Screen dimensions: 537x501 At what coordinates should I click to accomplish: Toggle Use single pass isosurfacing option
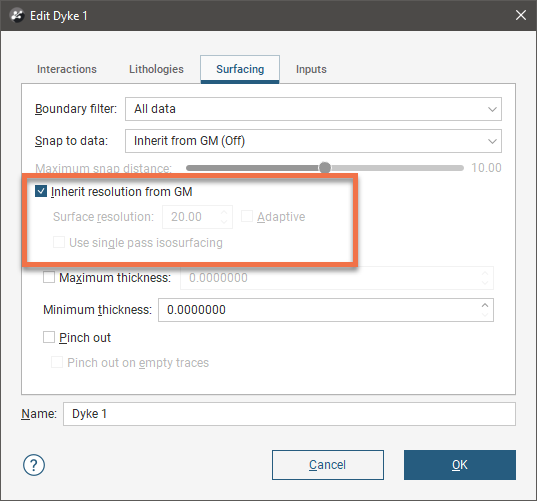click(59, 242)
